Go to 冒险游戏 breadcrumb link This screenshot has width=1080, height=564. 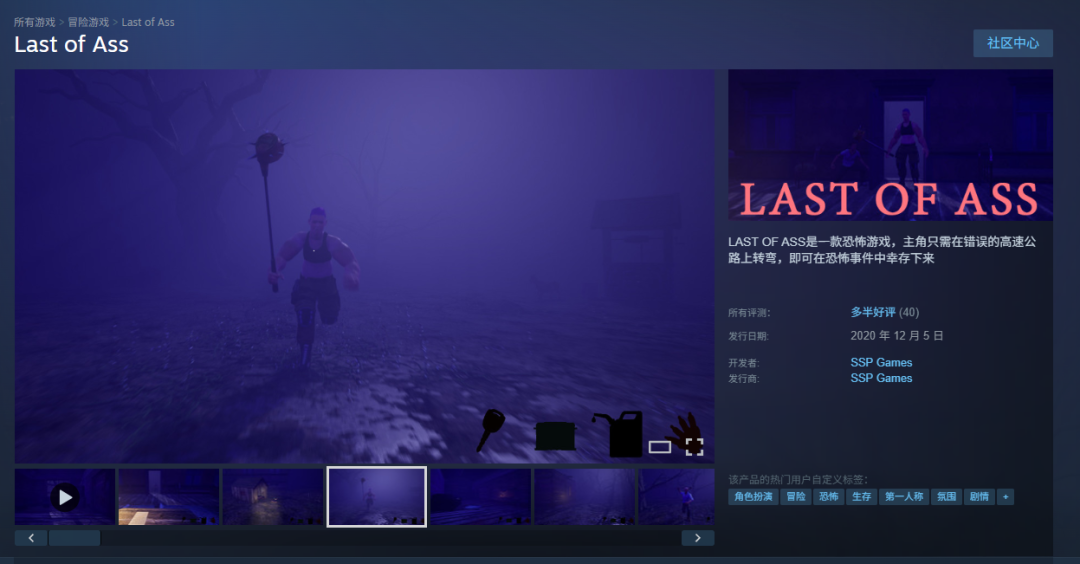click(88, 22)
